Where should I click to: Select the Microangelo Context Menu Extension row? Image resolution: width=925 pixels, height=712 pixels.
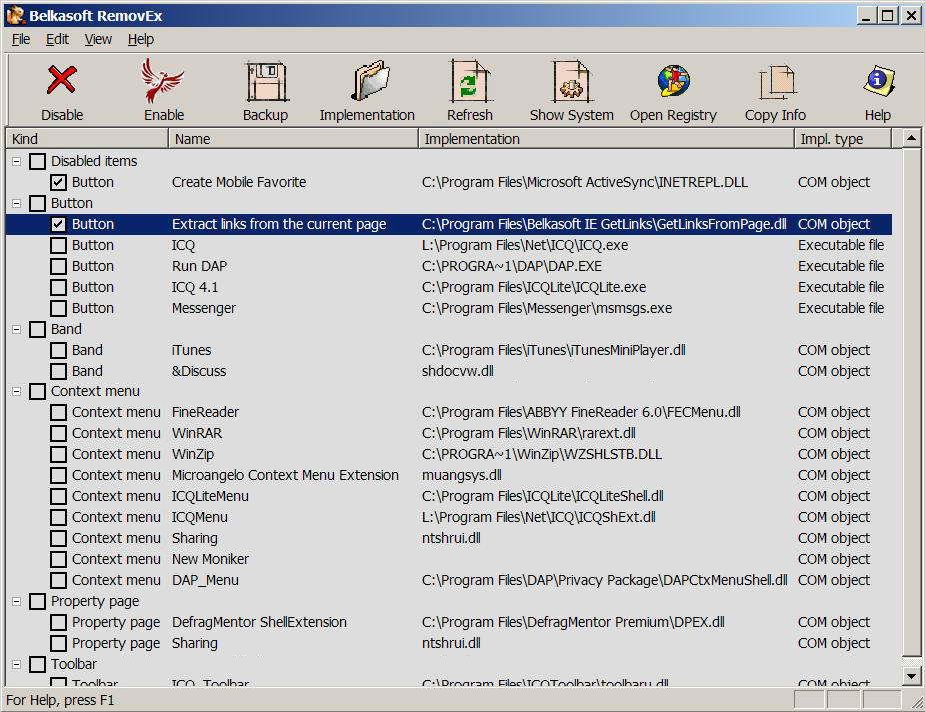click(x=448, y=475)
